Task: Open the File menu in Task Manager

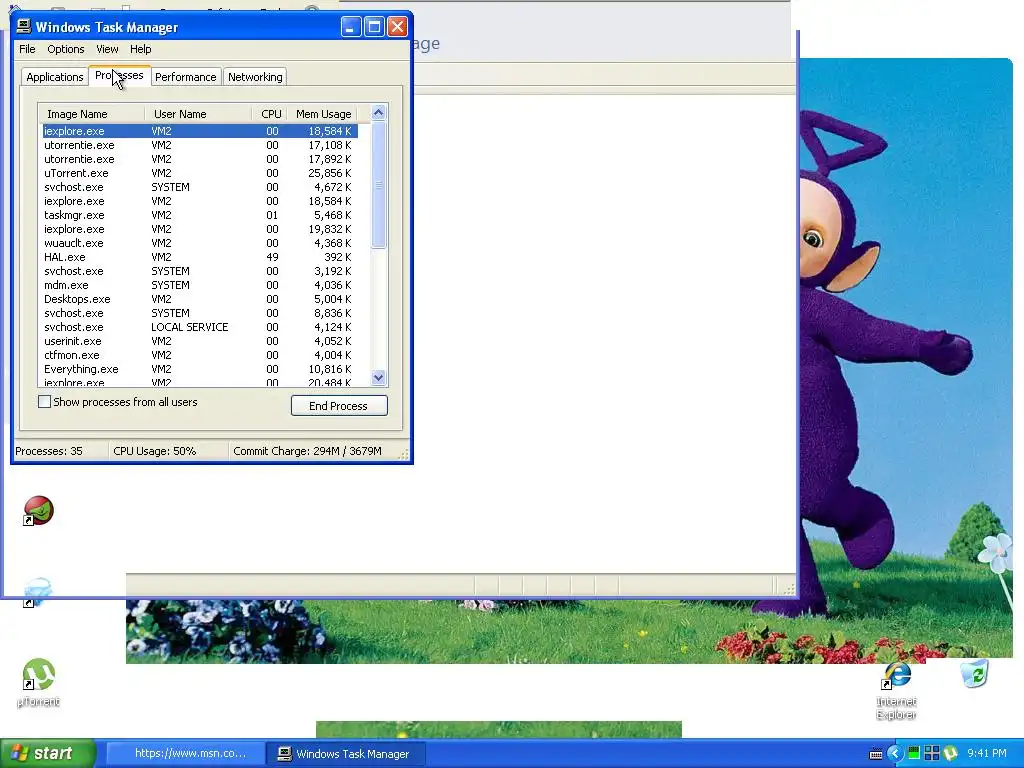Action: [x=27, y=49]
